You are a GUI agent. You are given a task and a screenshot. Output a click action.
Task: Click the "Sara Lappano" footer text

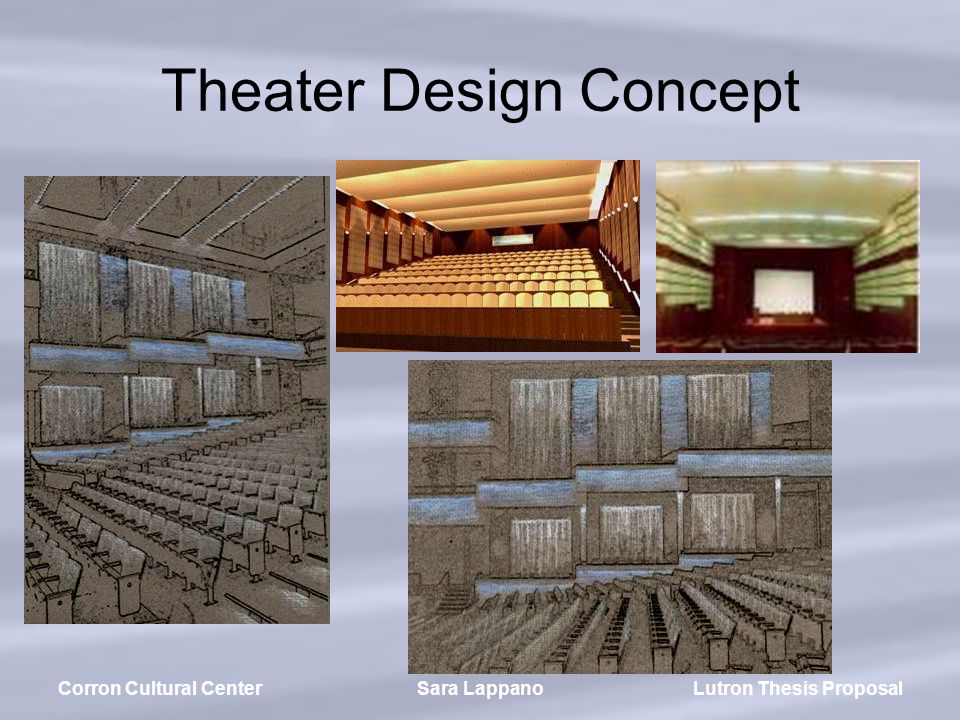click(x=480, y=688)
